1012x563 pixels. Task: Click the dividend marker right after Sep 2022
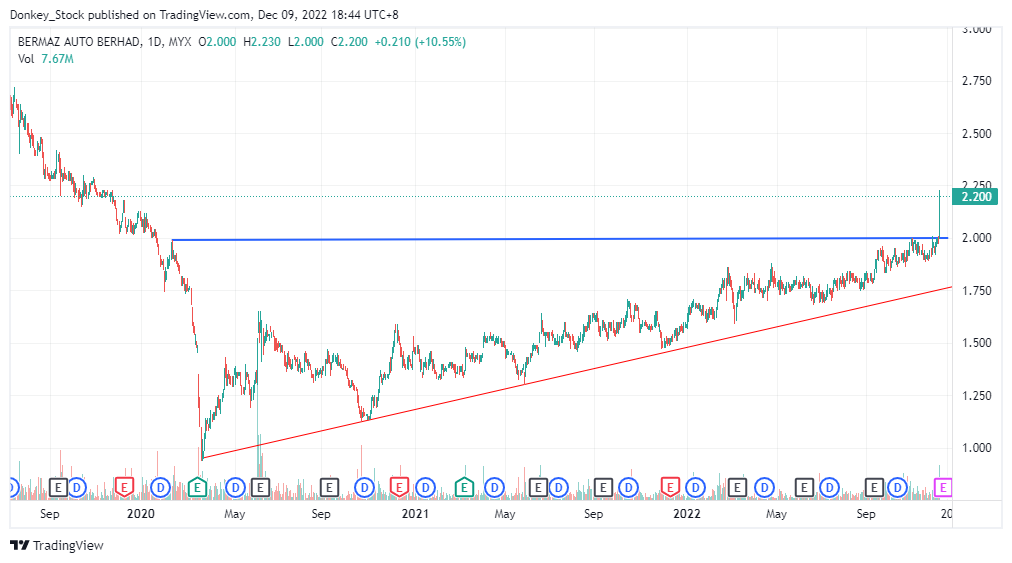click(x=897, y=487)
